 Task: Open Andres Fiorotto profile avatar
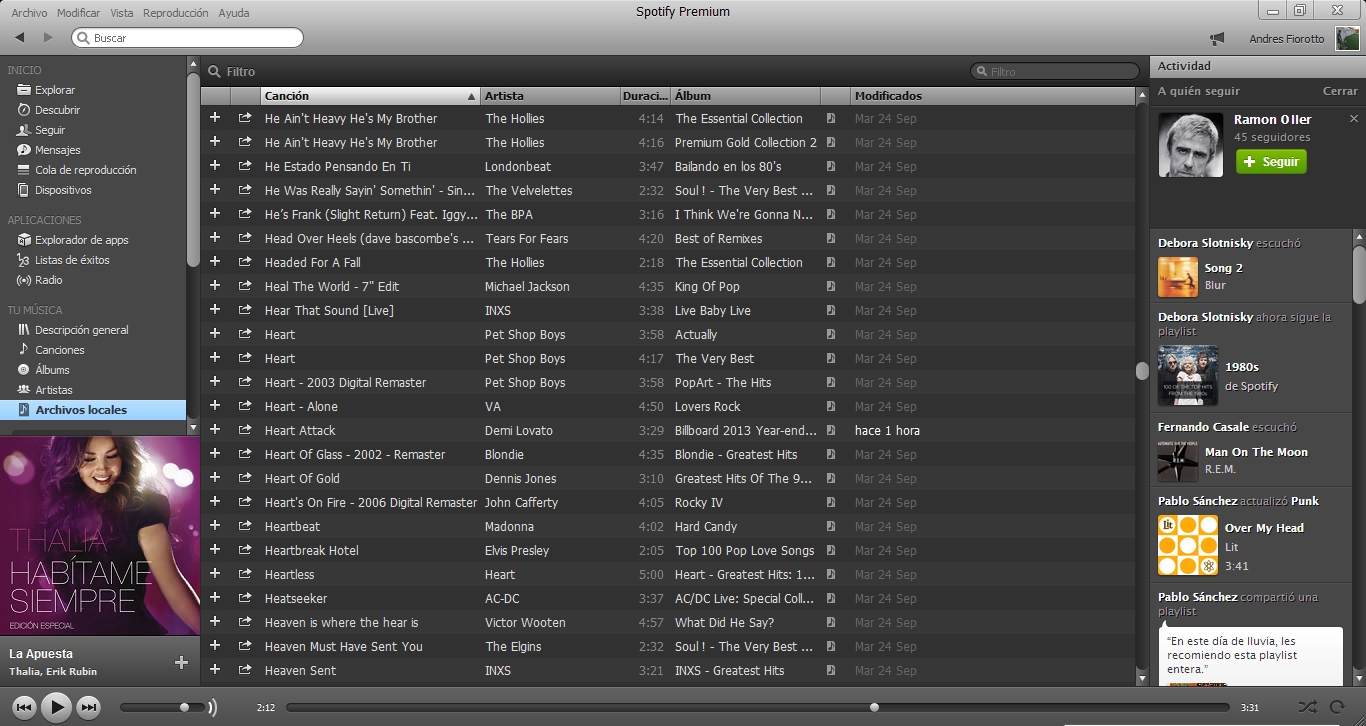pos(1347,39)
